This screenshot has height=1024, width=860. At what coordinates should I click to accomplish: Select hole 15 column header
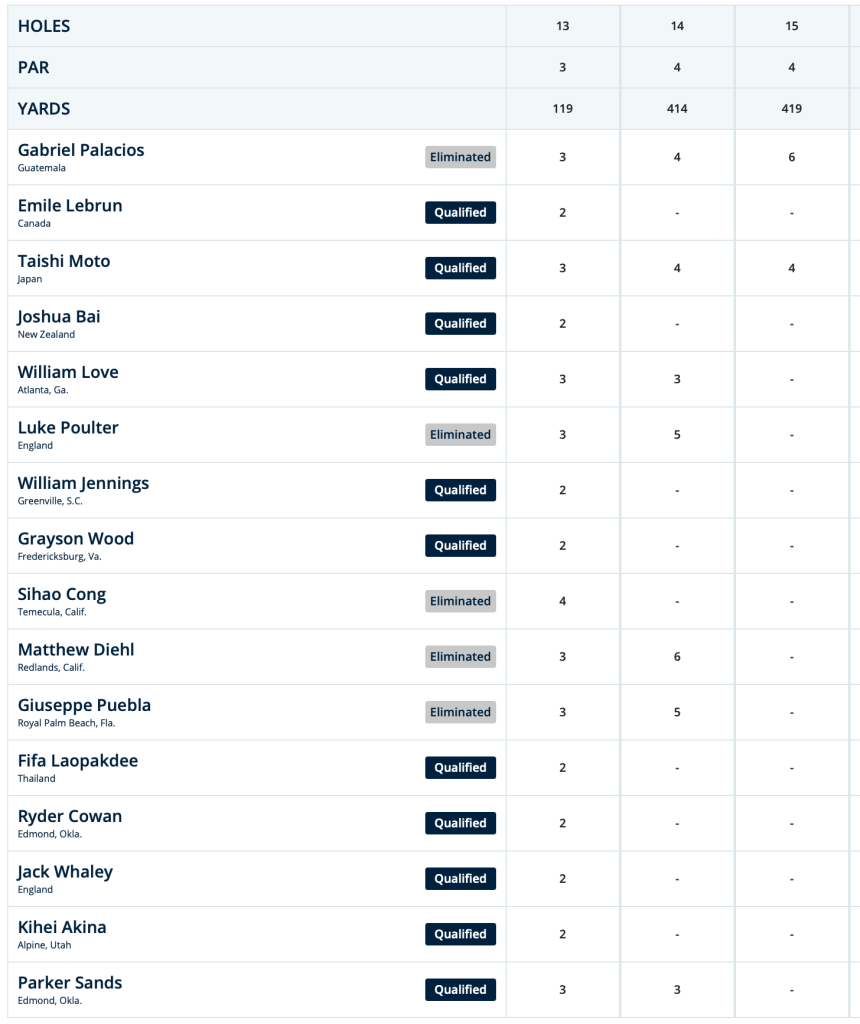792,26
